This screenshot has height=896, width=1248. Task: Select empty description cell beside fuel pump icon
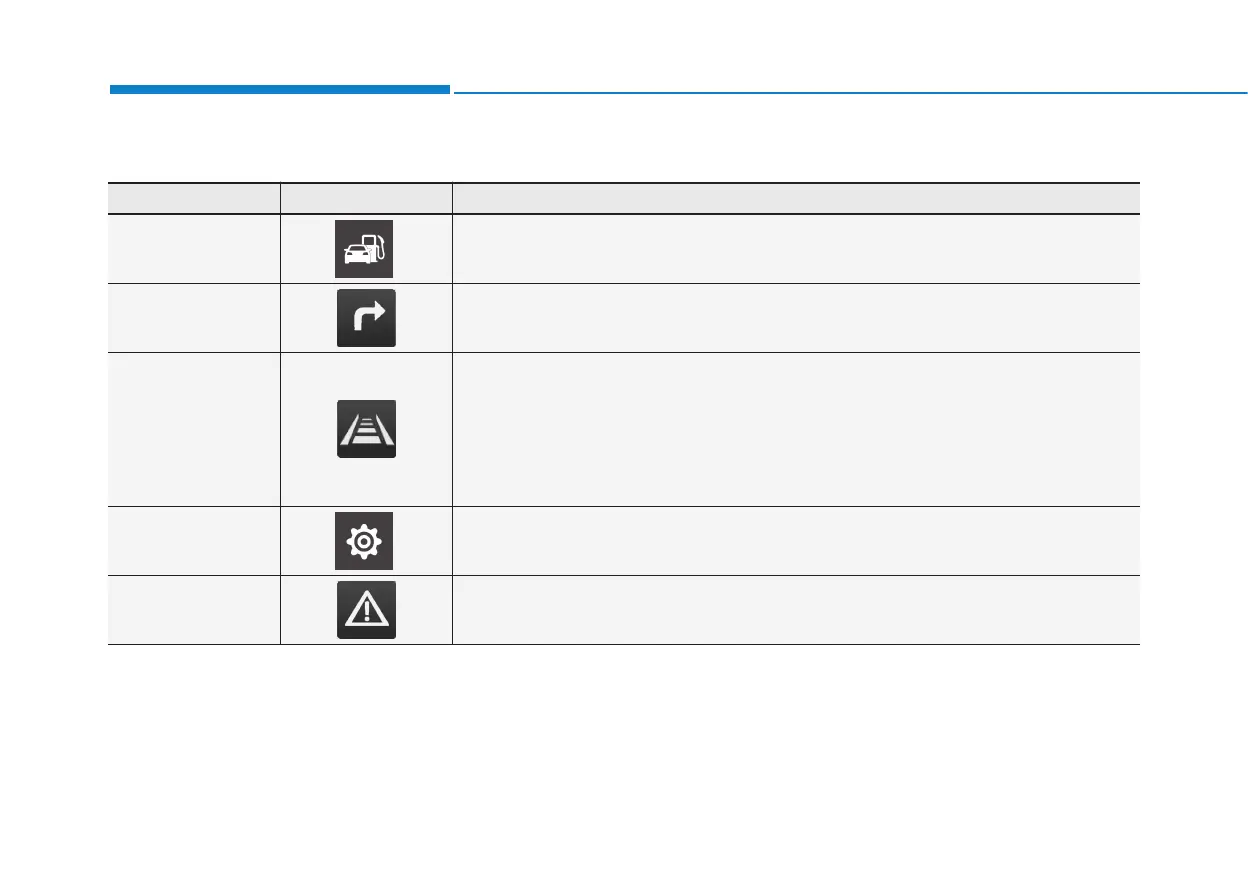pos(796,249)
